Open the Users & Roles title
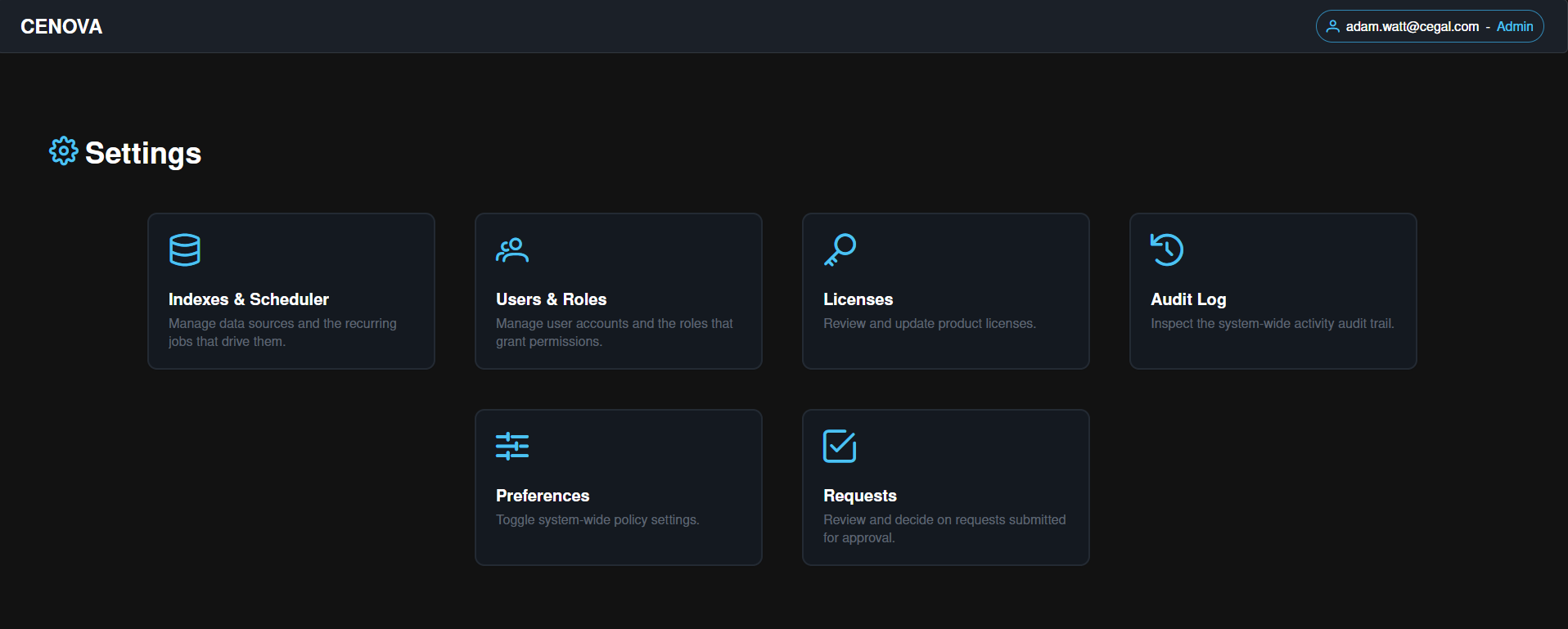 pyautogui.click(x=552, y=299)
